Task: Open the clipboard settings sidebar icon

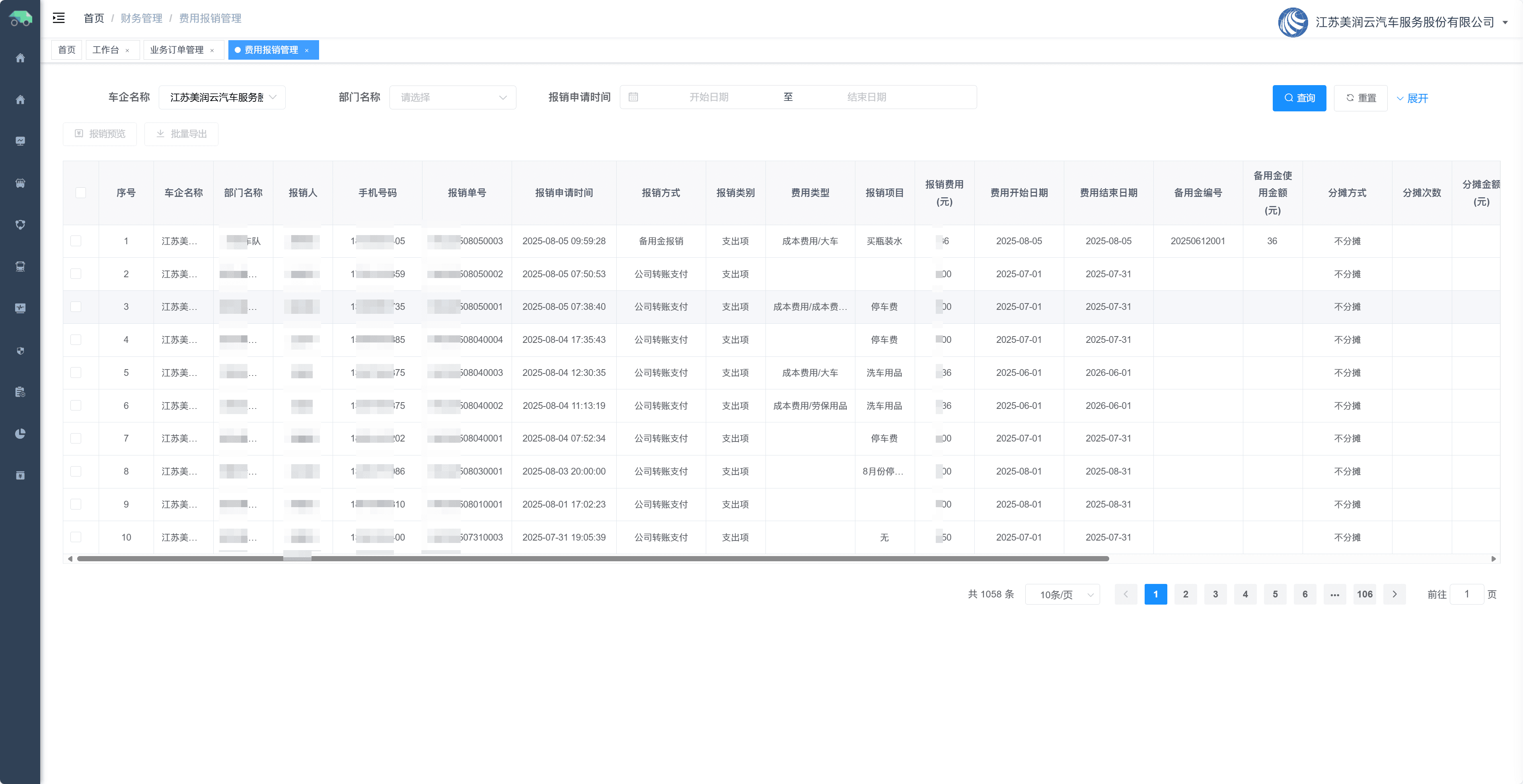Action: click(x=20, y=392)
